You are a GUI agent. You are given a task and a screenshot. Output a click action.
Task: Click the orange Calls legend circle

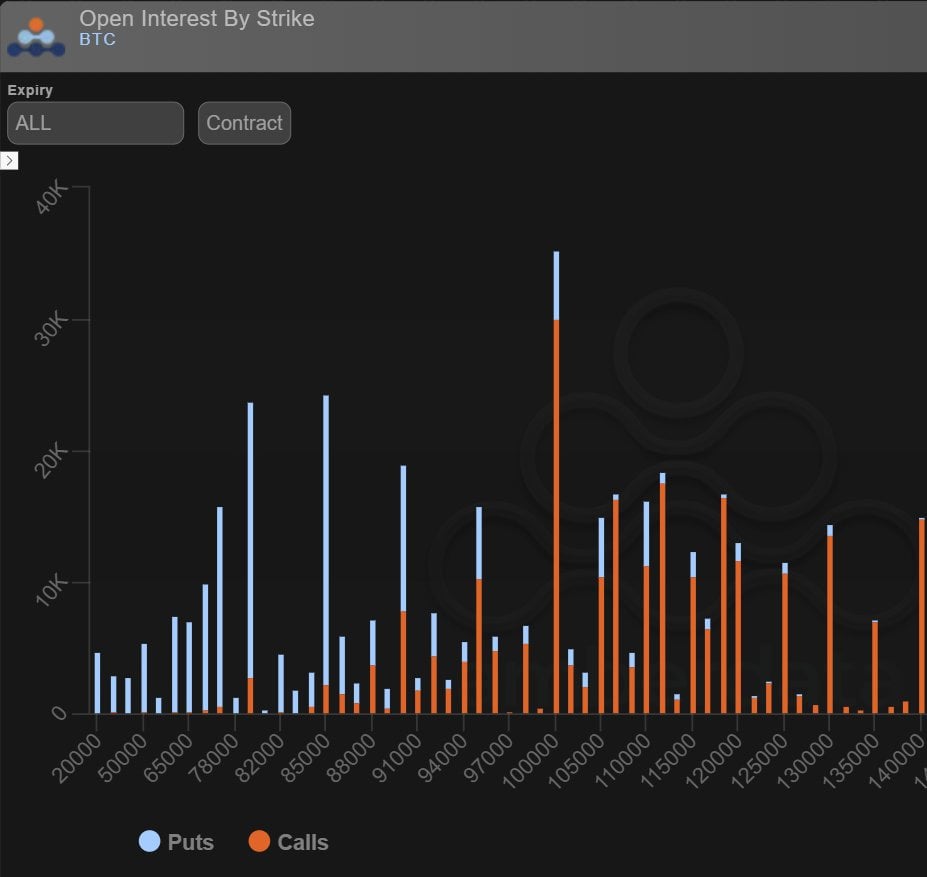[259, 842]
